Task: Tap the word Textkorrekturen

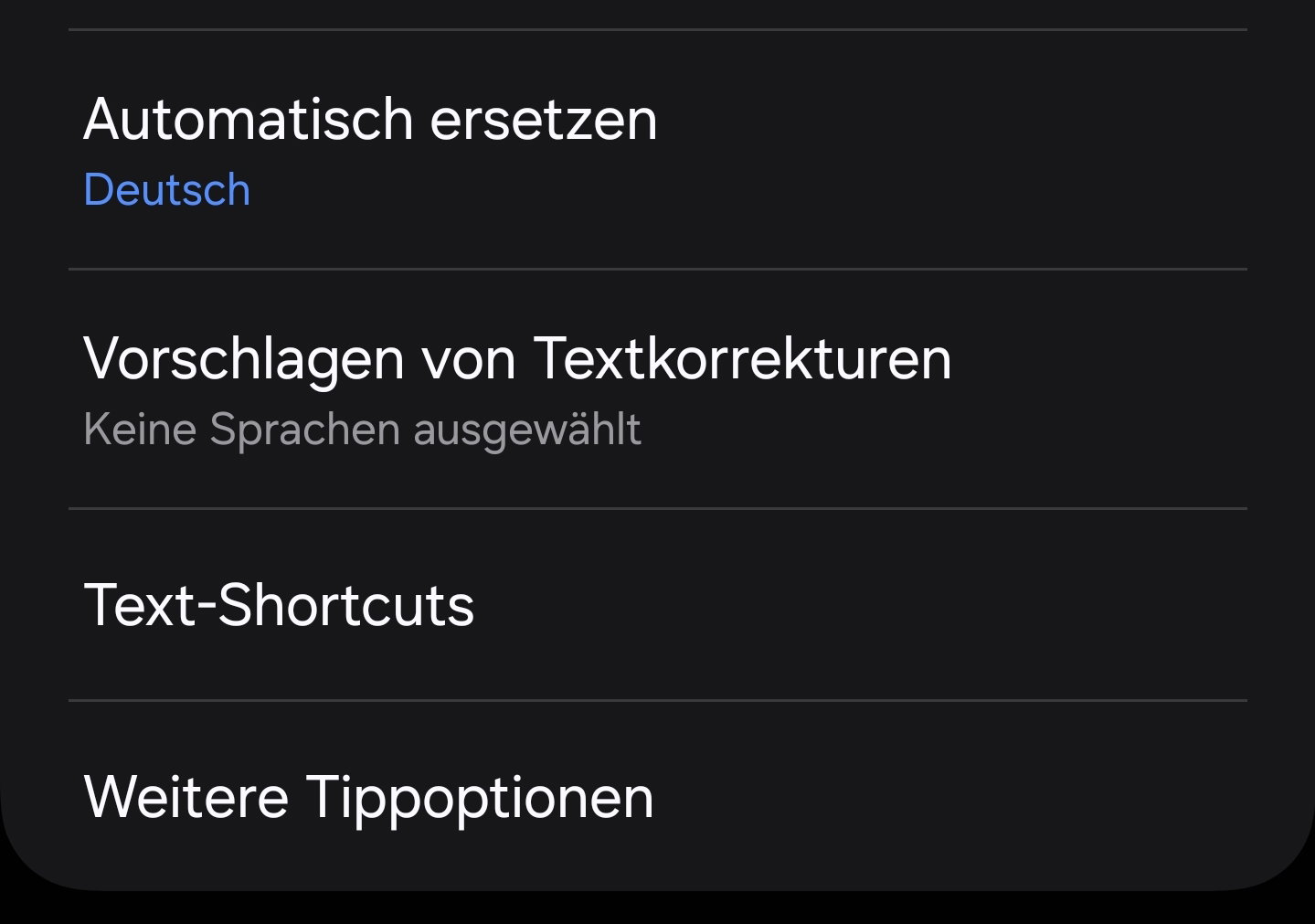Action: click(741, 358)
